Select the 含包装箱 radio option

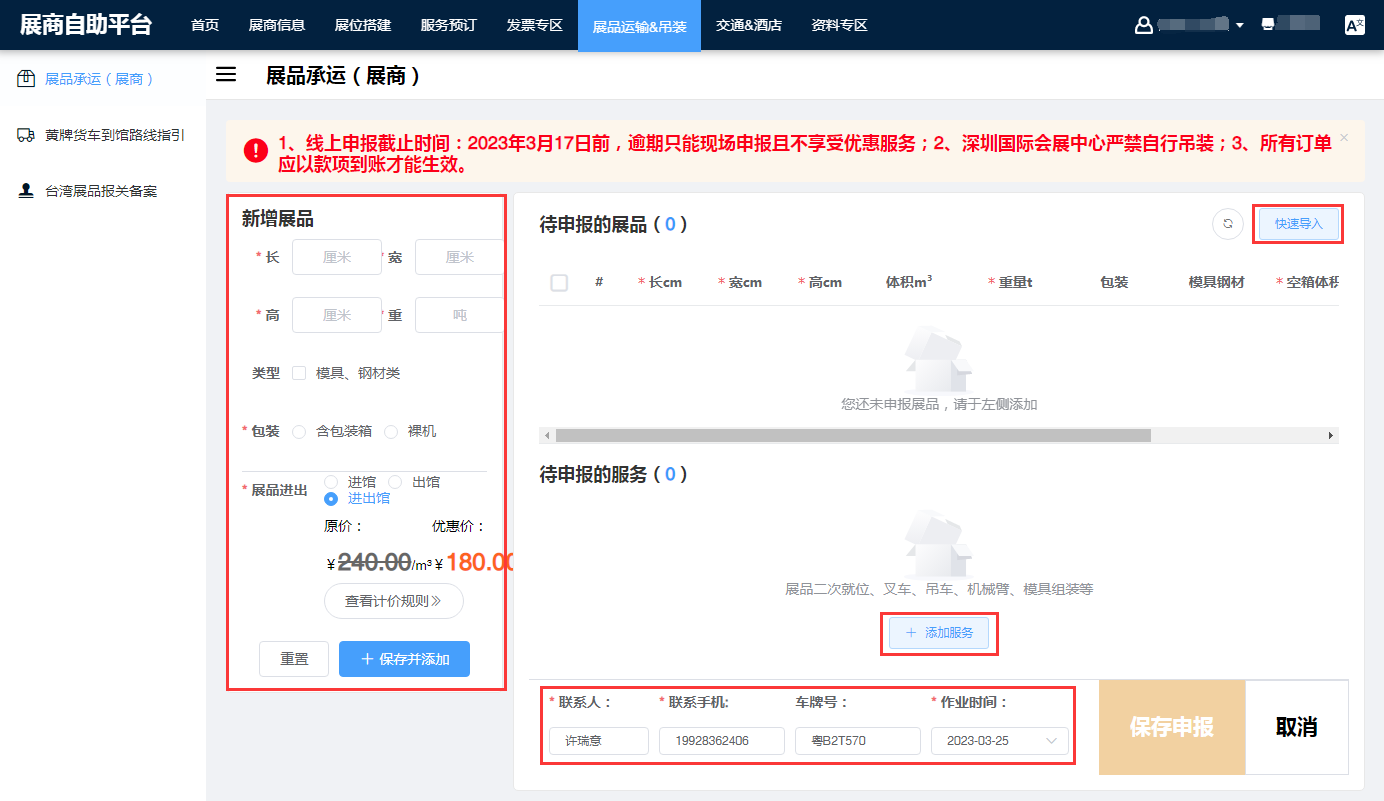[x=299, y=432]
